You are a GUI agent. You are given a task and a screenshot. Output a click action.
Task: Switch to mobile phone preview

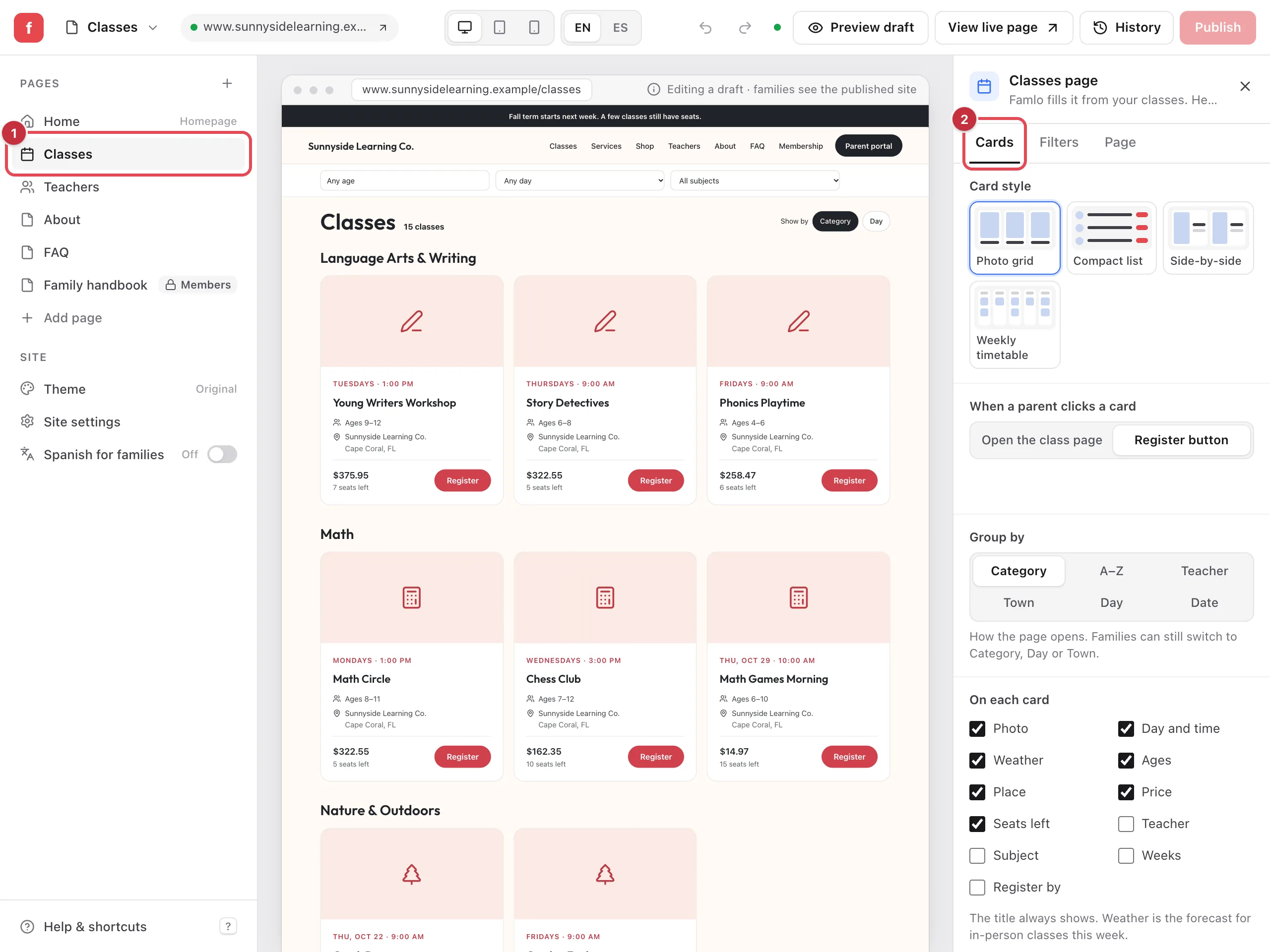[534, 28]
